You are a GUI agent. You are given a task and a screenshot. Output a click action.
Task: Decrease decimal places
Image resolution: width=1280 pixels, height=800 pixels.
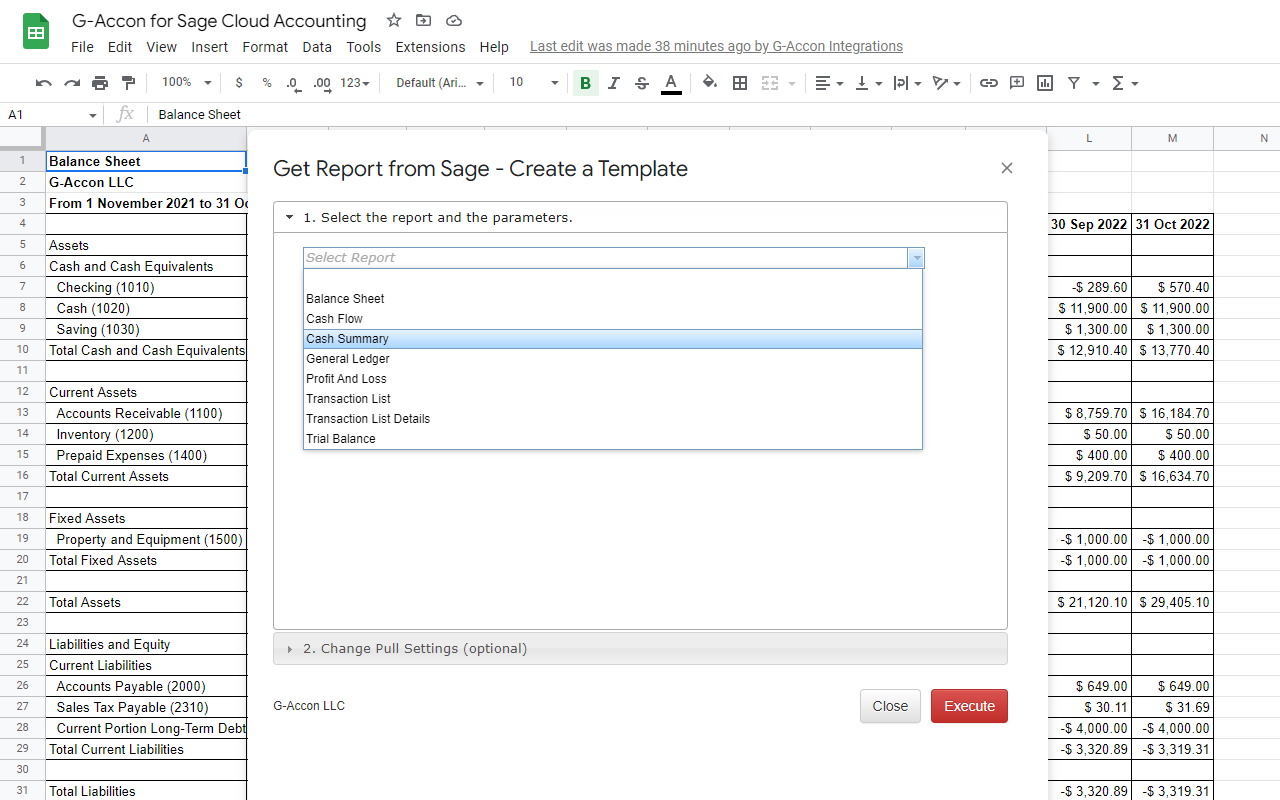(x=293, y=83)
